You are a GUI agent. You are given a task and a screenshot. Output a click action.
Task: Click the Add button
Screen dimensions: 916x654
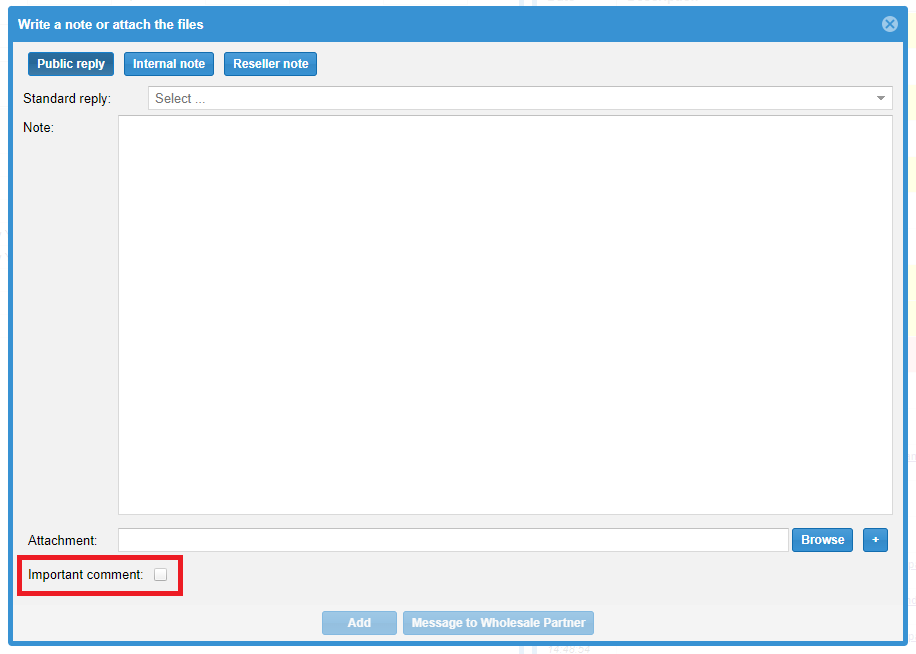pyautogui.click(x=359, y=623)
